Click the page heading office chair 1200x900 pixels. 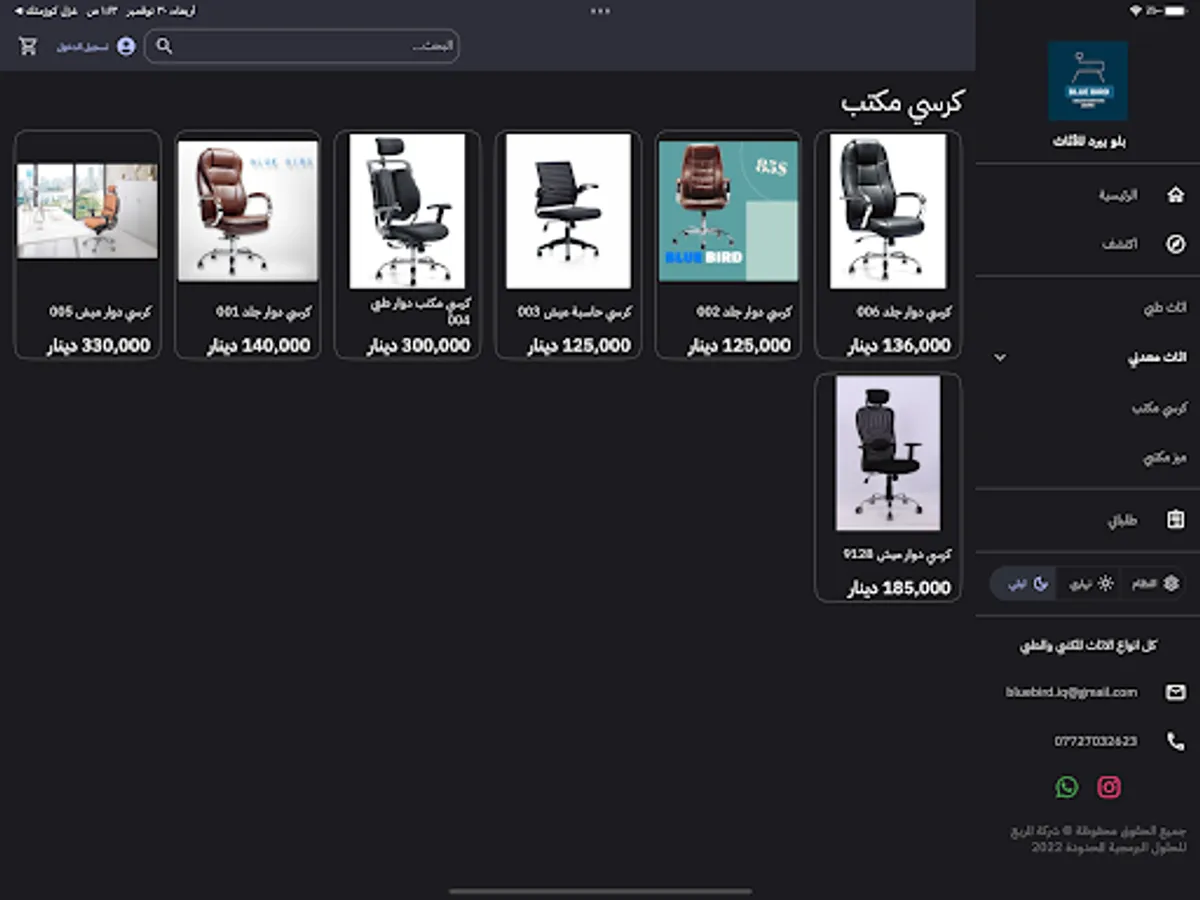point(902,103)
